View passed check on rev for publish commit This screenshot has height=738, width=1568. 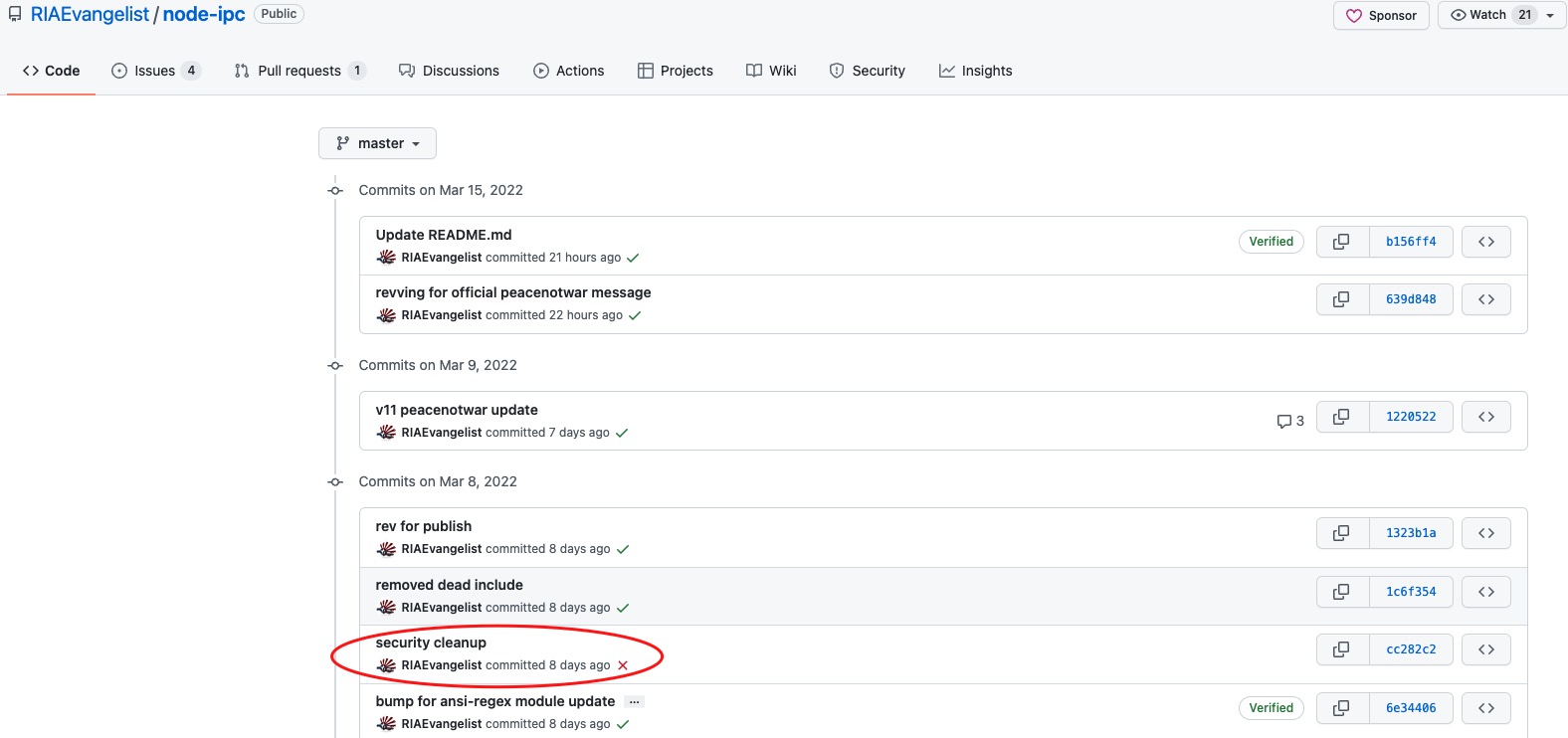coord(623,549)
